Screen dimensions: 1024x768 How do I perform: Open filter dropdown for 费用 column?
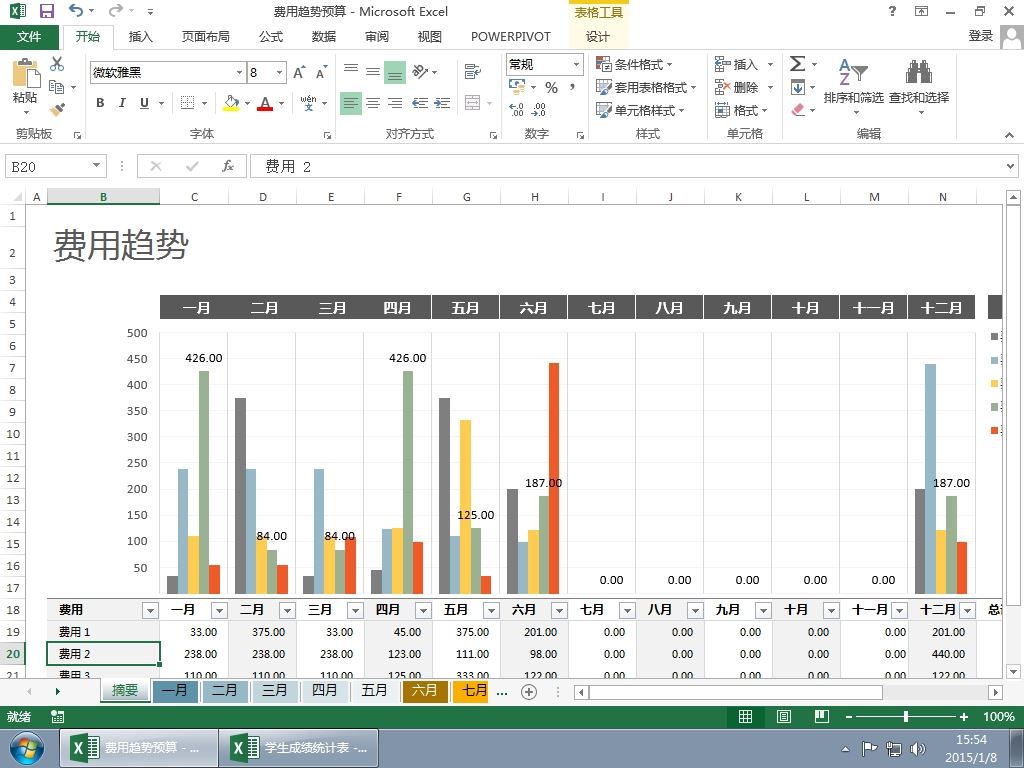click(x=150, y=611)
